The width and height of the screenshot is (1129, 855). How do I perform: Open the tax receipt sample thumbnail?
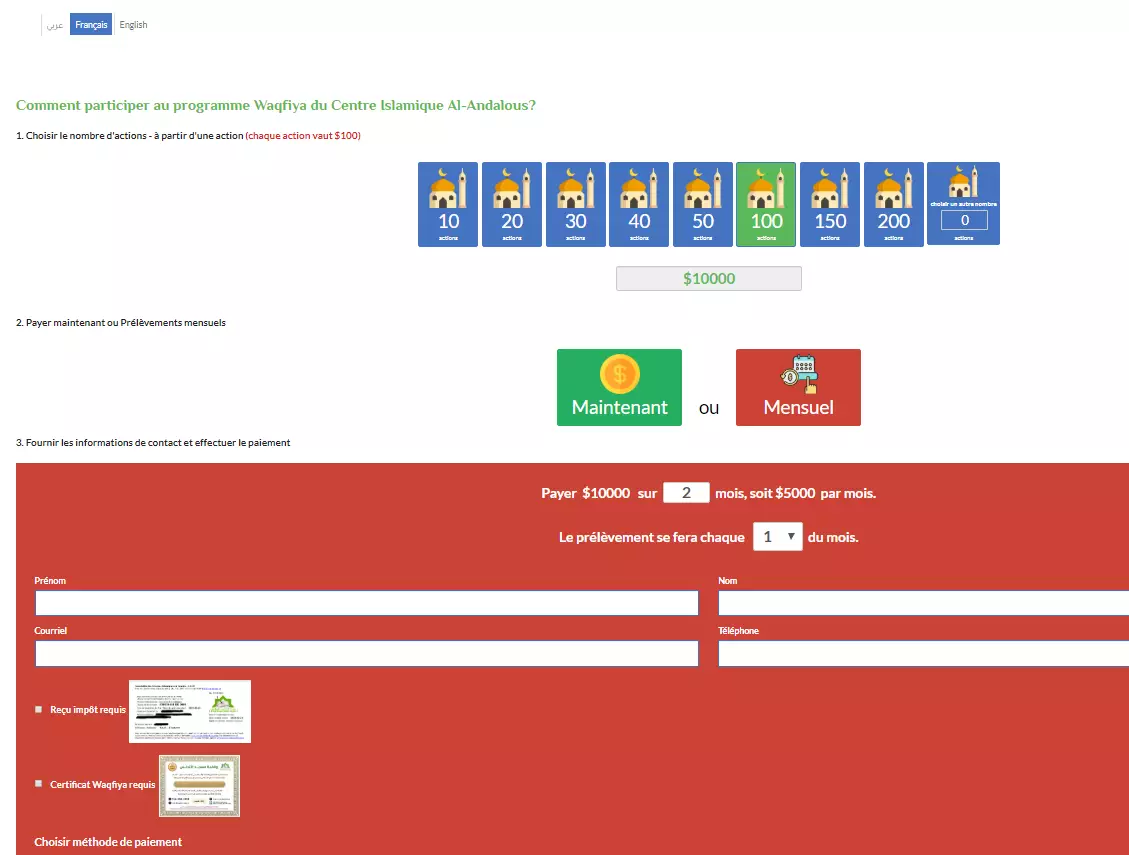coord(190,711)
